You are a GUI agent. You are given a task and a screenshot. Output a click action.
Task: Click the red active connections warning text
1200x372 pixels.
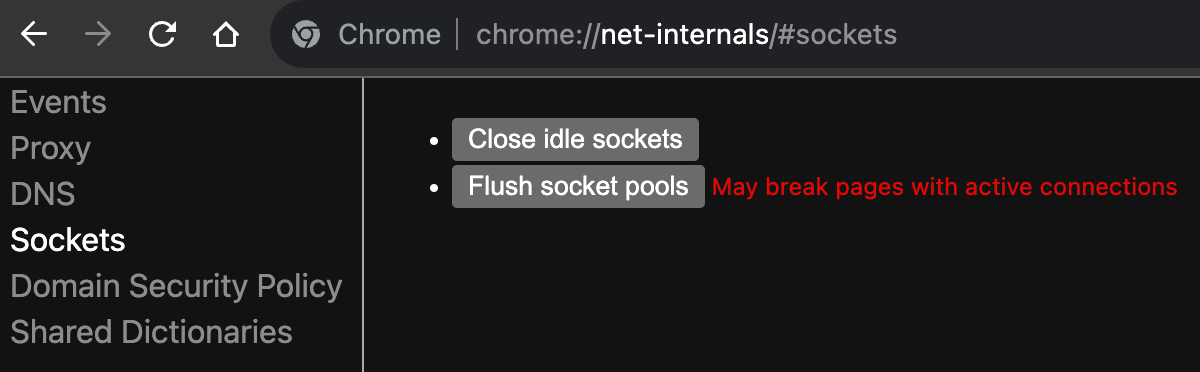click(944, 187)
